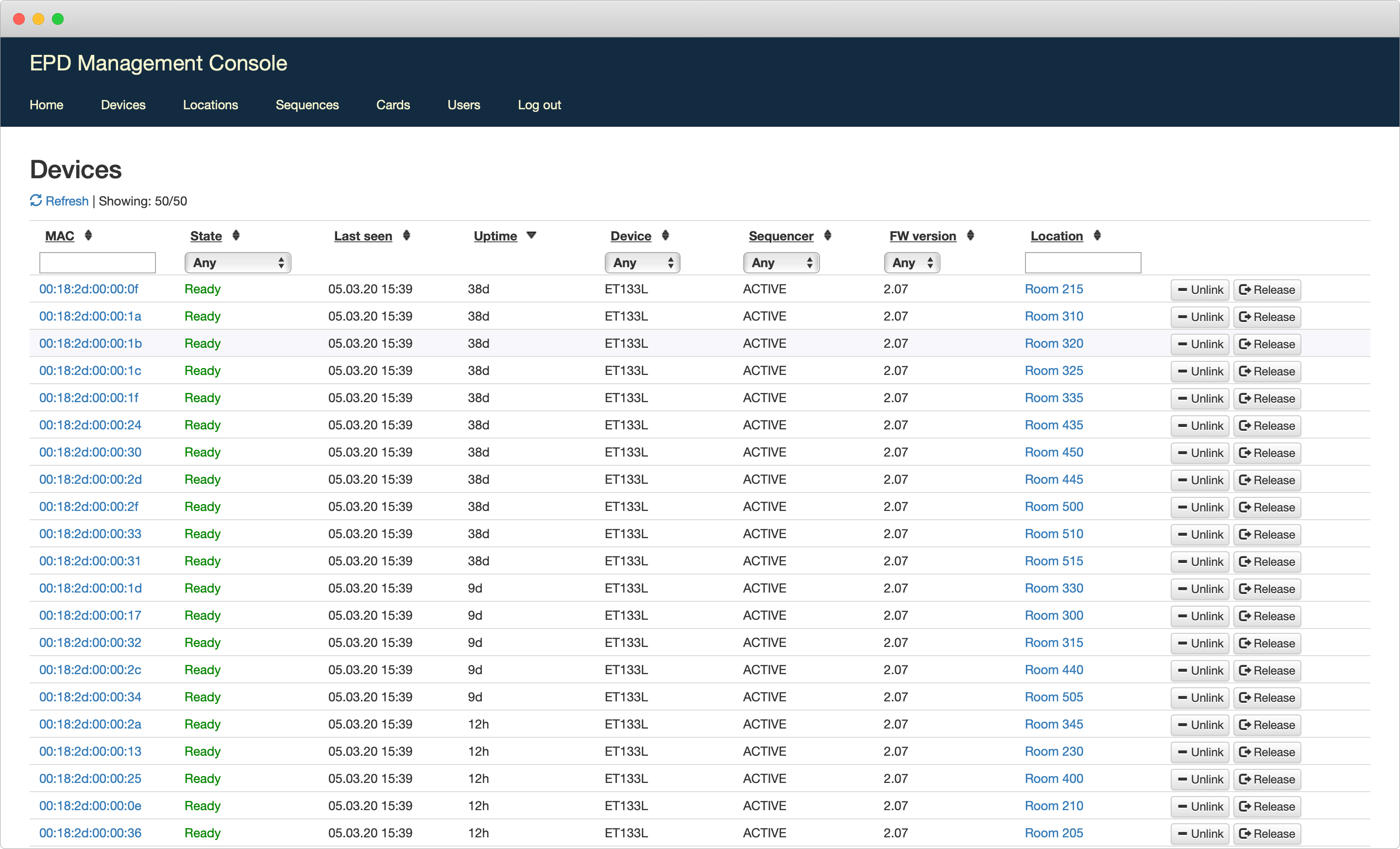Image resolution: width=1400 pixels, height=849 pixels.
Task: Open the Sequences menu item
Action: pos(307,105)
